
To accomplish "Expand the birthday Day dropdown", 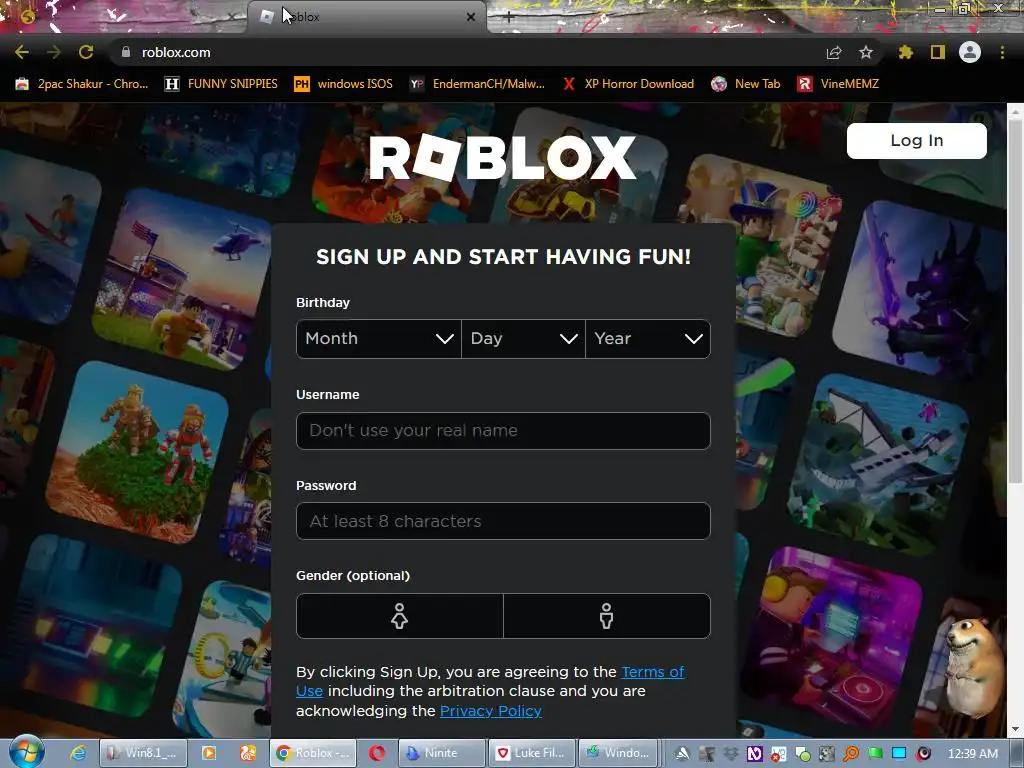I will click(x=523, y=338).
